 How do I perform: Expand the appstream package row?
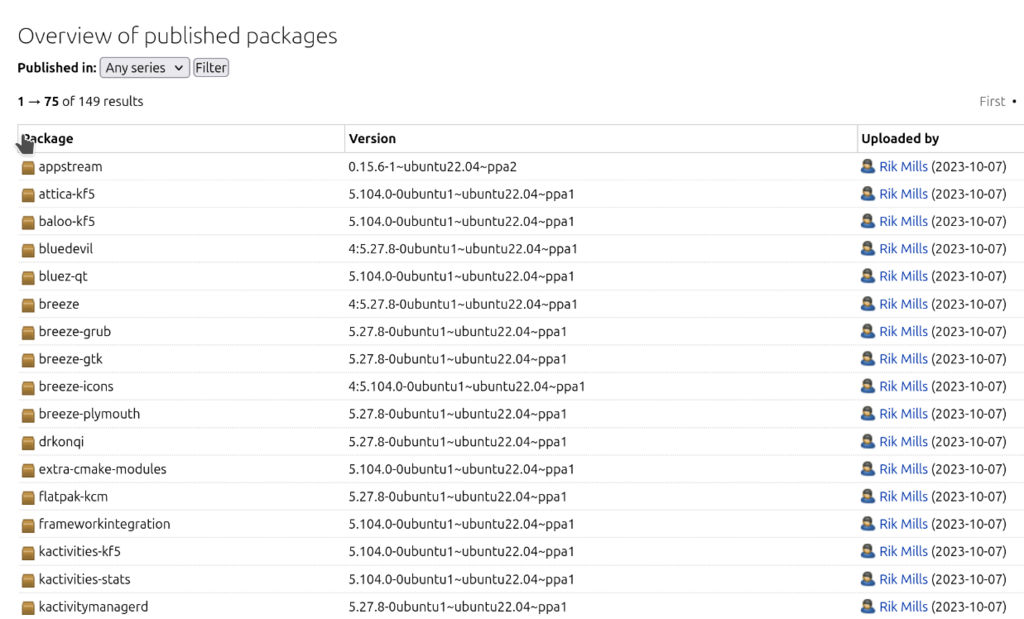[70, 167]
